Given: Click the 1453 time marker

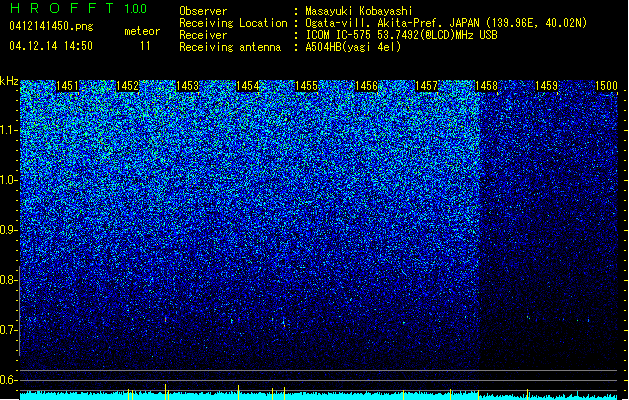Looking at the screenshot, I should (x=187, y=86).
